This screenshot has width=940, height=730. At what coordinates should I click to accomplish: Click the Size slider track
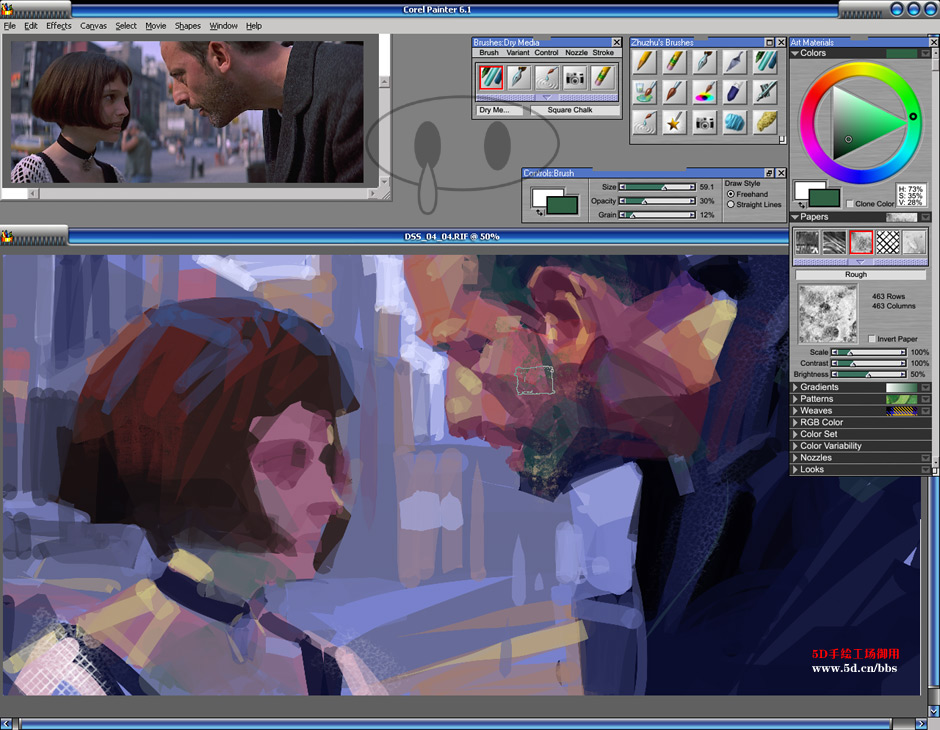(657, 187)
